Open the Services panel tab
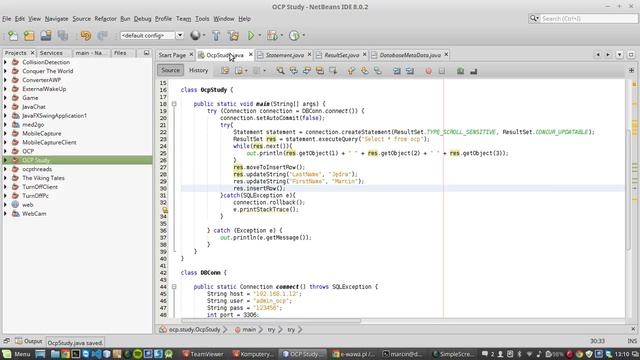The height and width of the screenshot is (360, 640). 51,53
